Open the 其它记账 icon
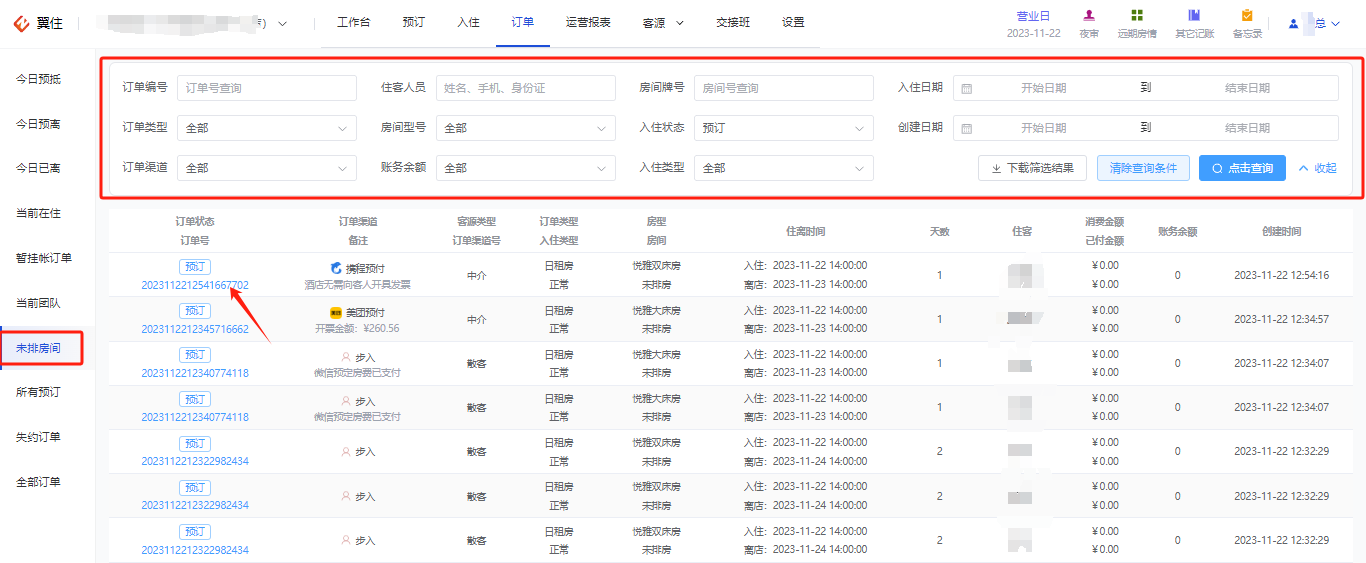The width and height of the screenshot is (1366, 563). click(x=1194, y=15)
